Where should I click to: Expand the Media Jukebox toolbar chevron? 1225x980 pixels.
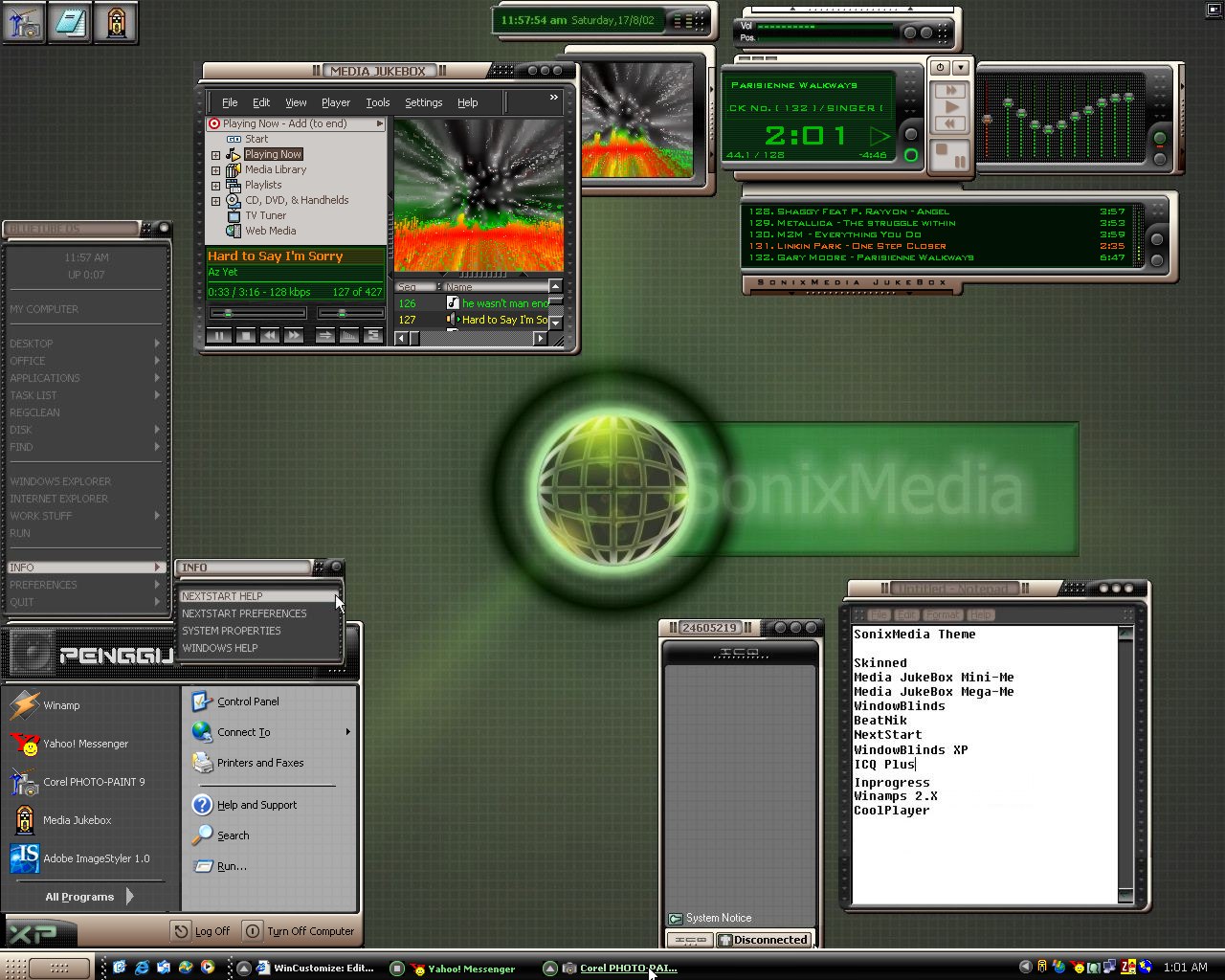coord(553,98)
